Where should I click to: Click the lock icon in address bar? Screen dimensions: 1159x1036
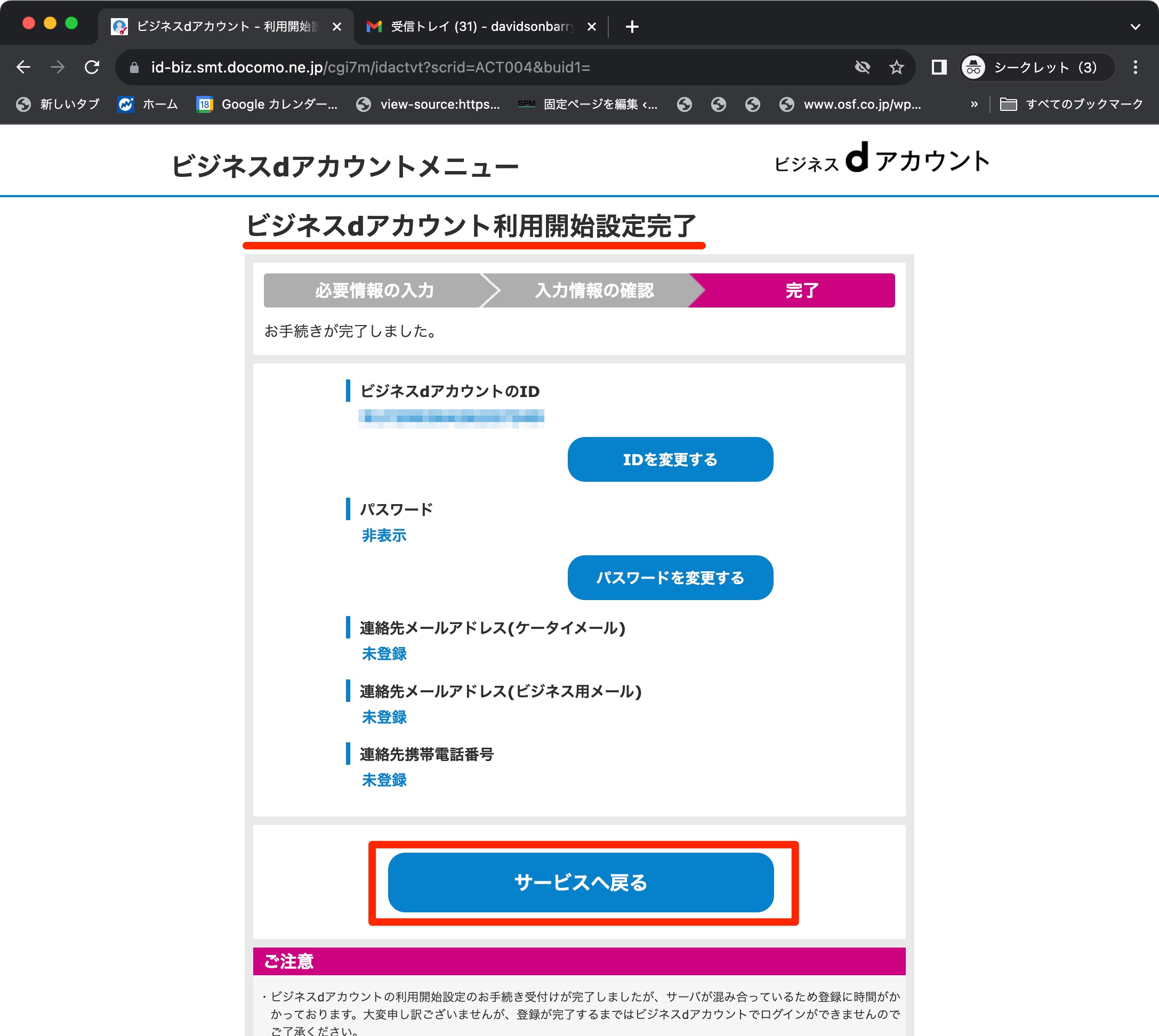coord(134,68)
